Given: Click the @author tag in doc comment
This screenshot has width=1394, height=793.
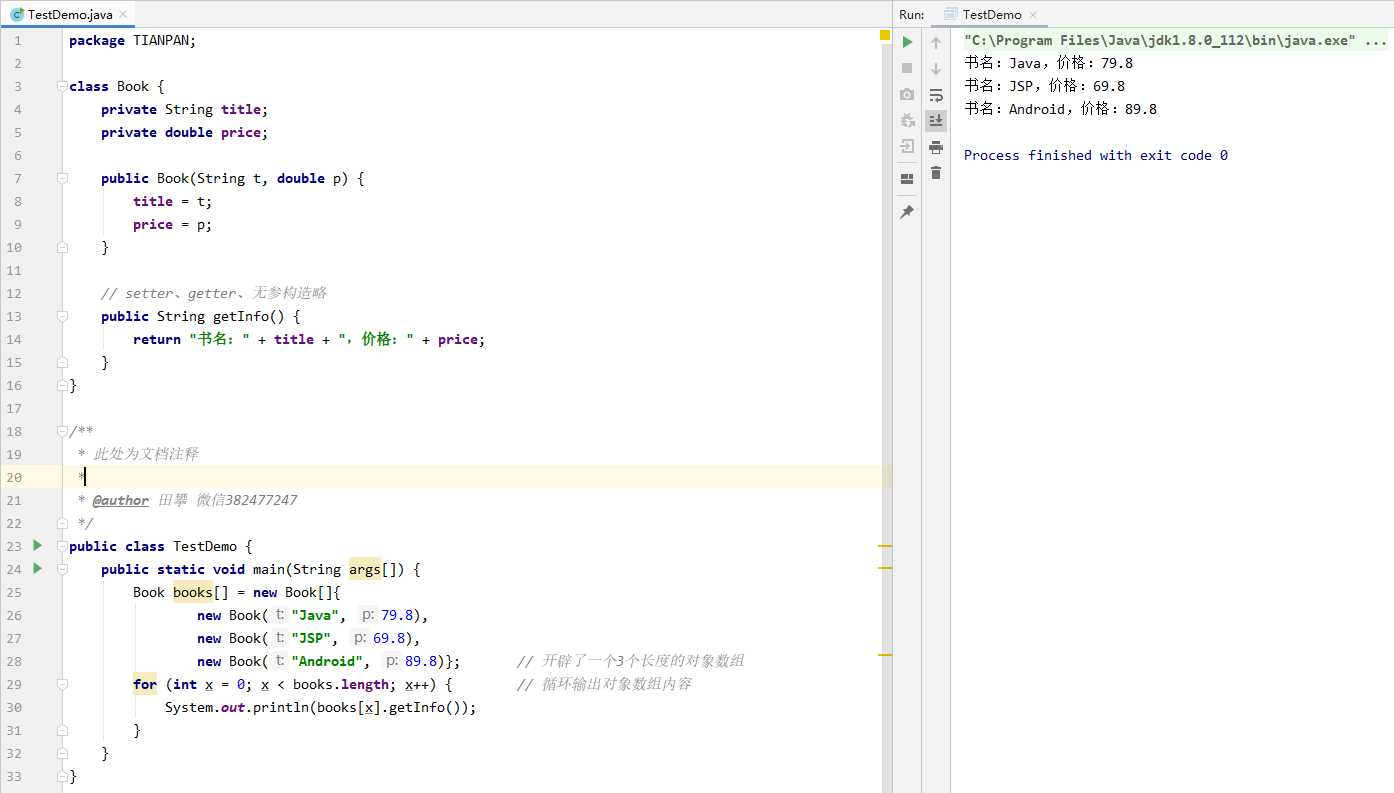Looking at the screenshot, I should [x=120, y=500].
